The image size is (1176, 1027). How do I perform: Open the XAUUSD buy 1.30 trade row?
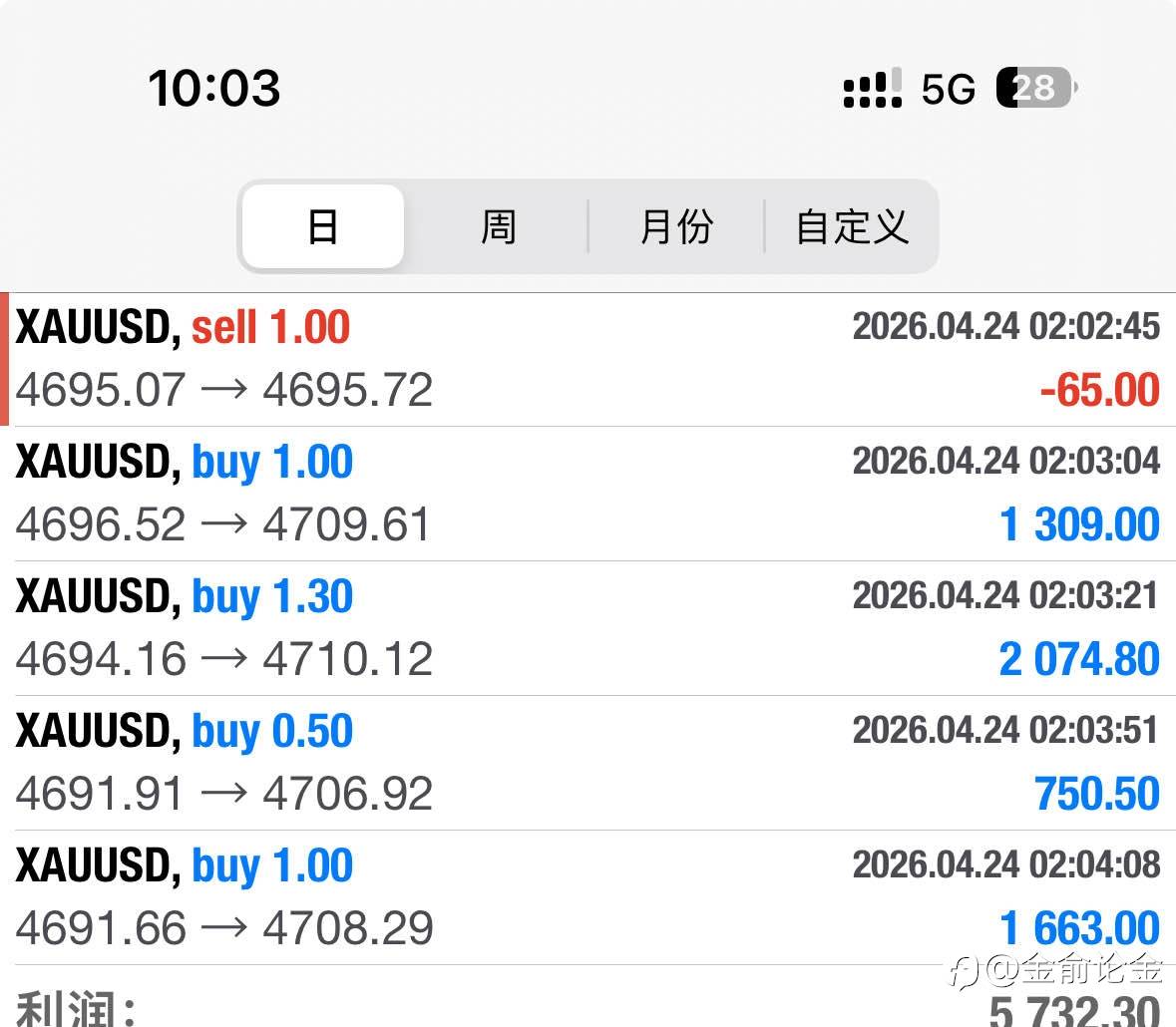click(588, 628)
